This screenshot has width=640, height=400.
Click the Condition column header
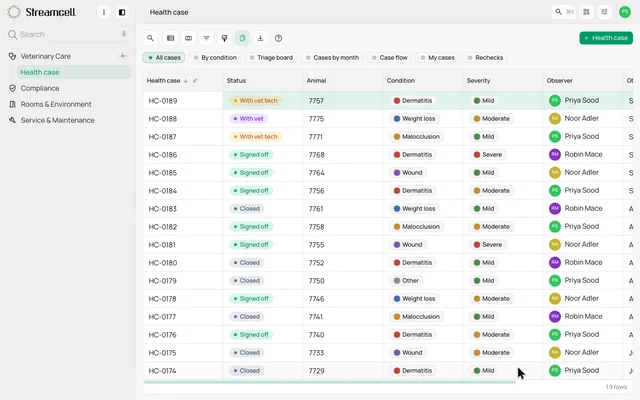[422, 81]
